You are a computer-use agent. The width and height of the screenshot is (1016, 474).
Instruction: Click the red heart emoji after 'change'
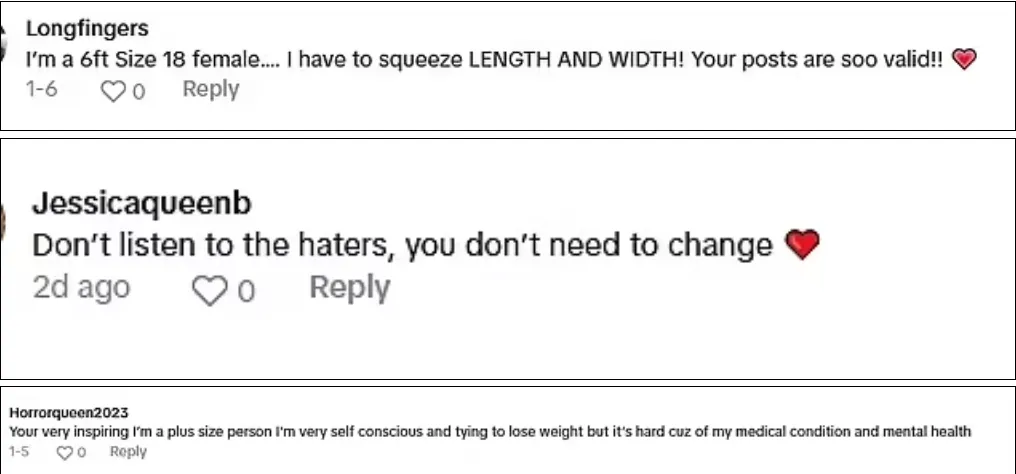point(802,245)
